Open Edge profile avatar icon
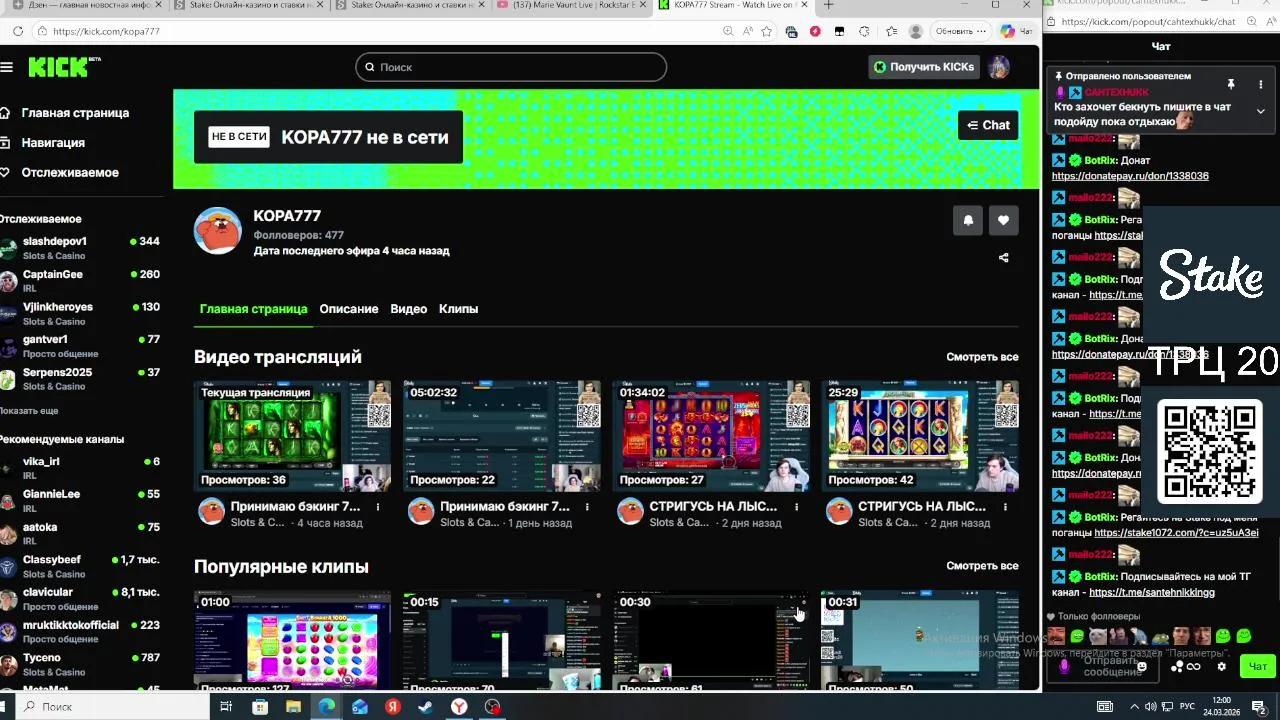 pos(915,31)
